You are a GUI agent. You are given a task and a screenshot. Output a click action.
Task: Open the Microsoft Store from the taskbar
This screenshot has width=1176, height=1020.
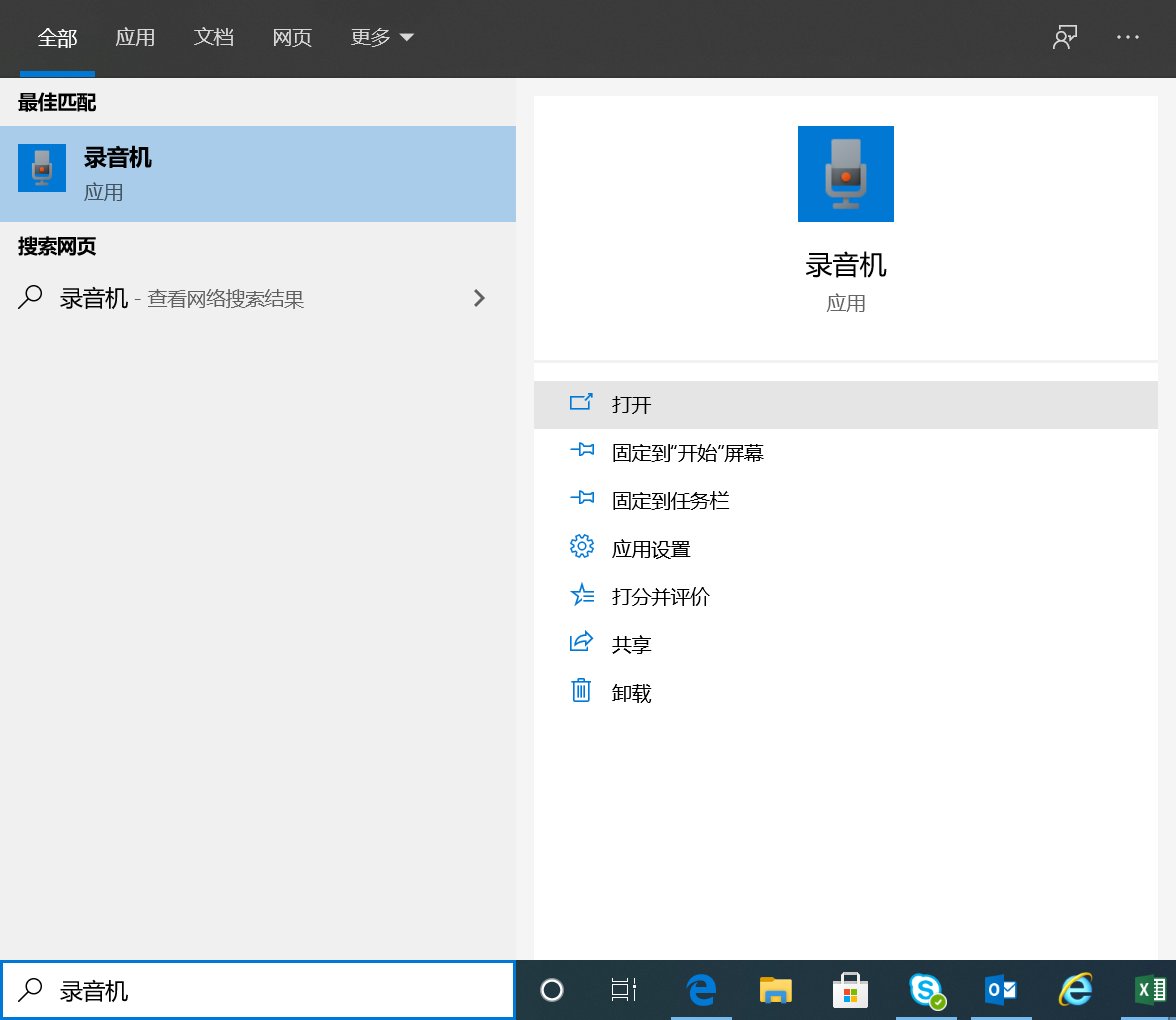pyautogui.click(x=850, y=990)
